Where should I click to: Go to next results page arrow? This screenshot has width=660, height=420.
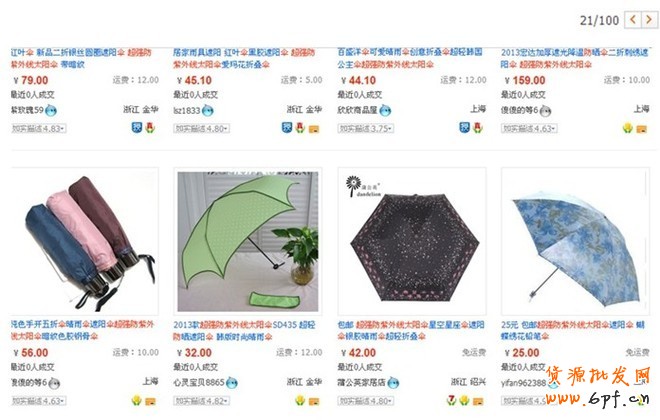pyautogui.click(x=649, y=19)
